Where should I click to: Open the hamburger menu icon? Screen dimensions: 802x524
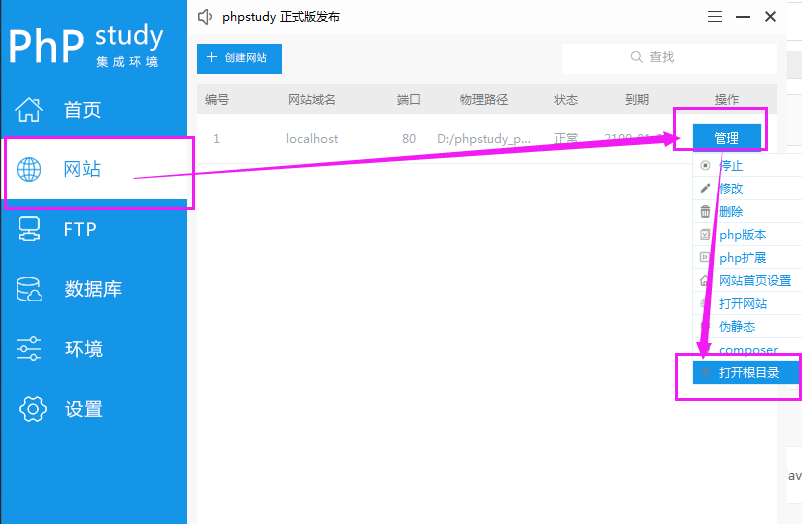tap(715, 17)
